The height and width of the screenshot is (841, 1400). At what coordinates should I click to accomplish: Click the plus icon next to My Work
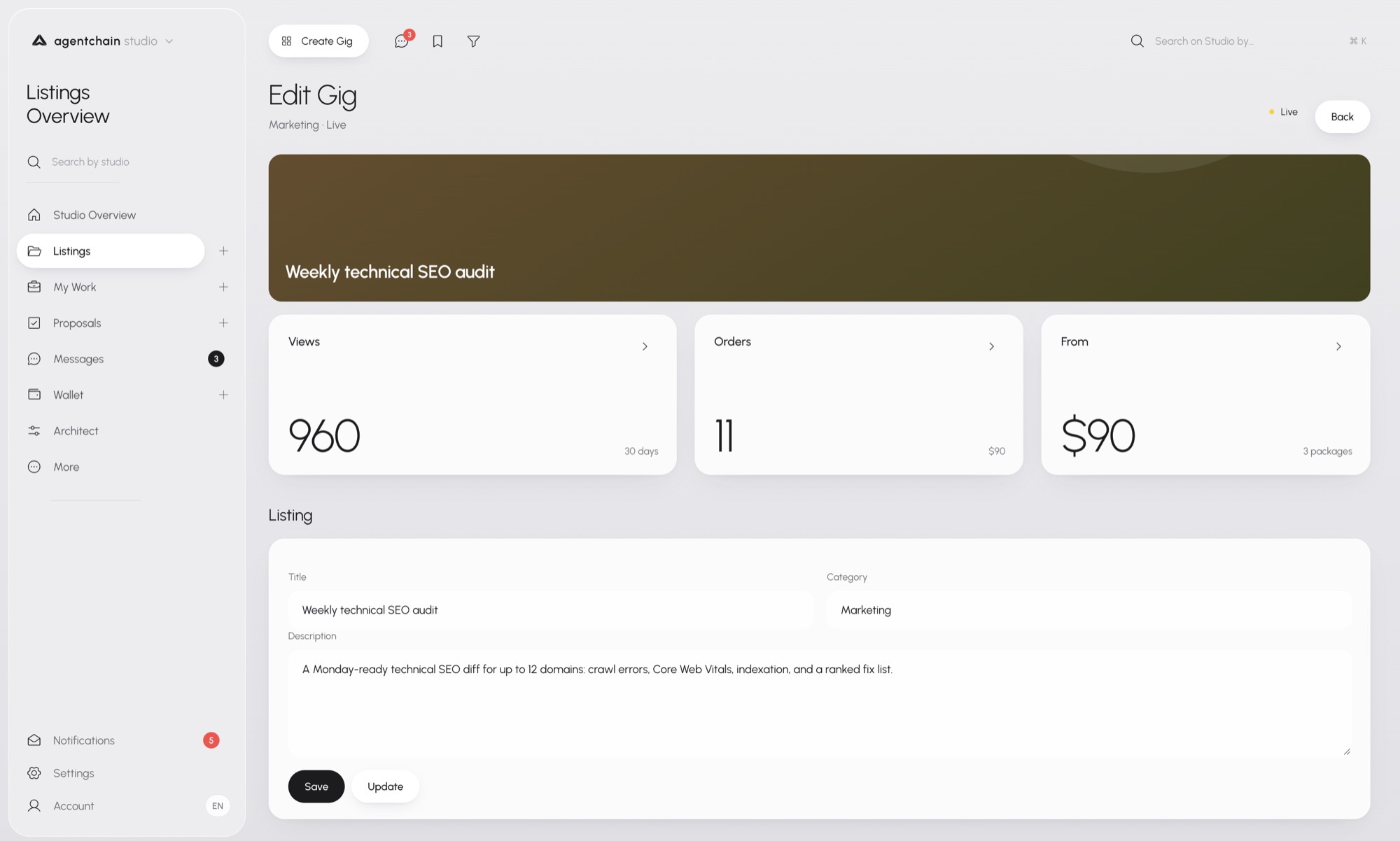(x=223, y=287)
